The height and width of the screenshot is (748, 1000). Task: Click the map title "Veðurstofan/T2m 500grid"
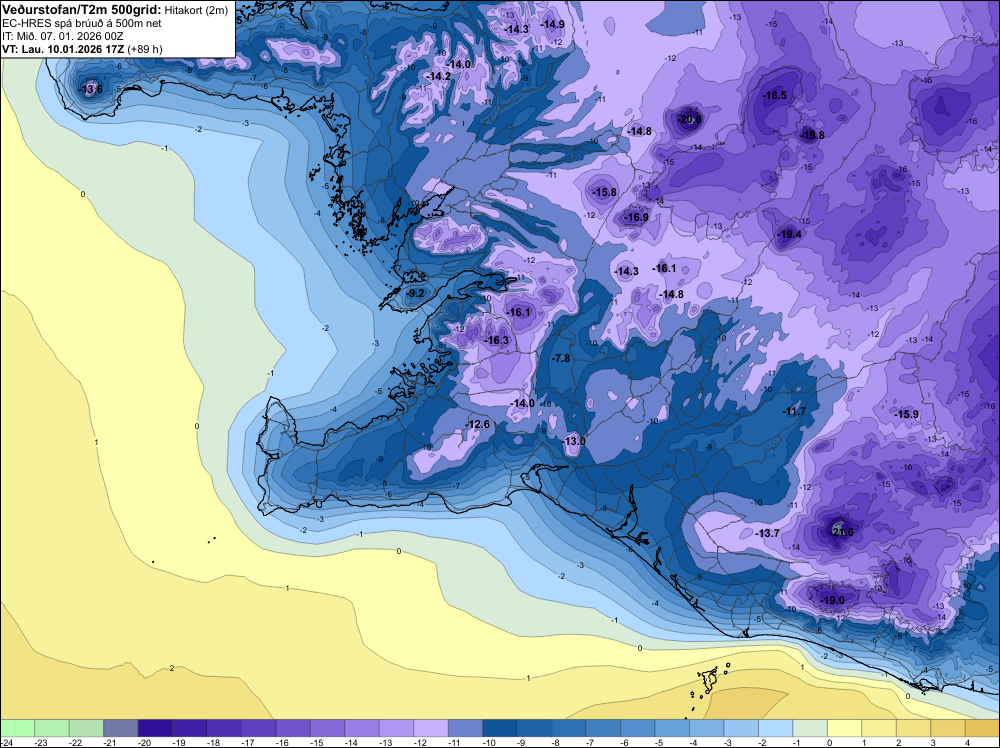(x=82, y=10)
